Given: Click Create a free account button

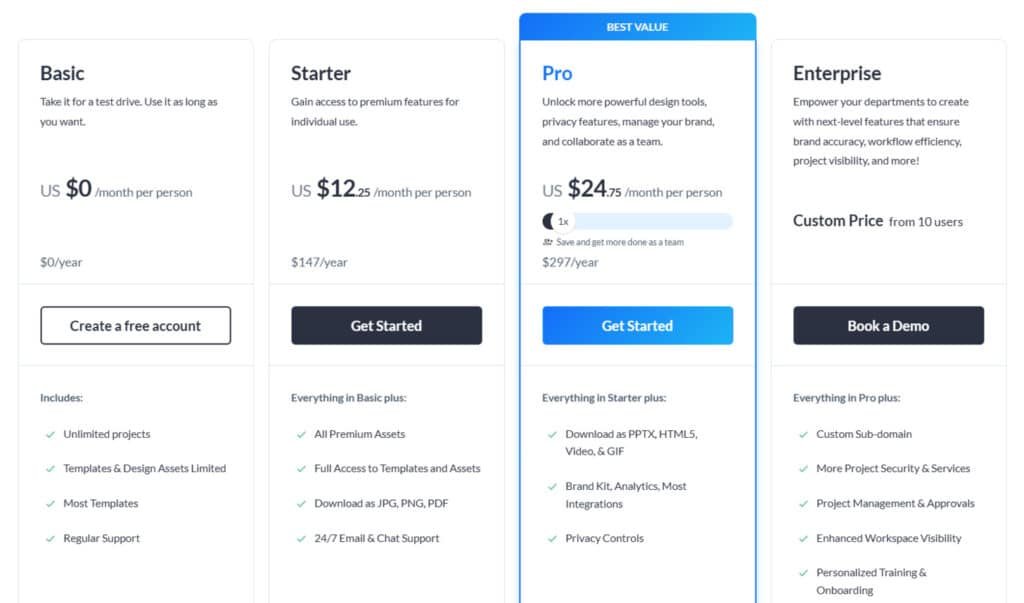Looking at the screenshot, I should click(x=135, y=325).
